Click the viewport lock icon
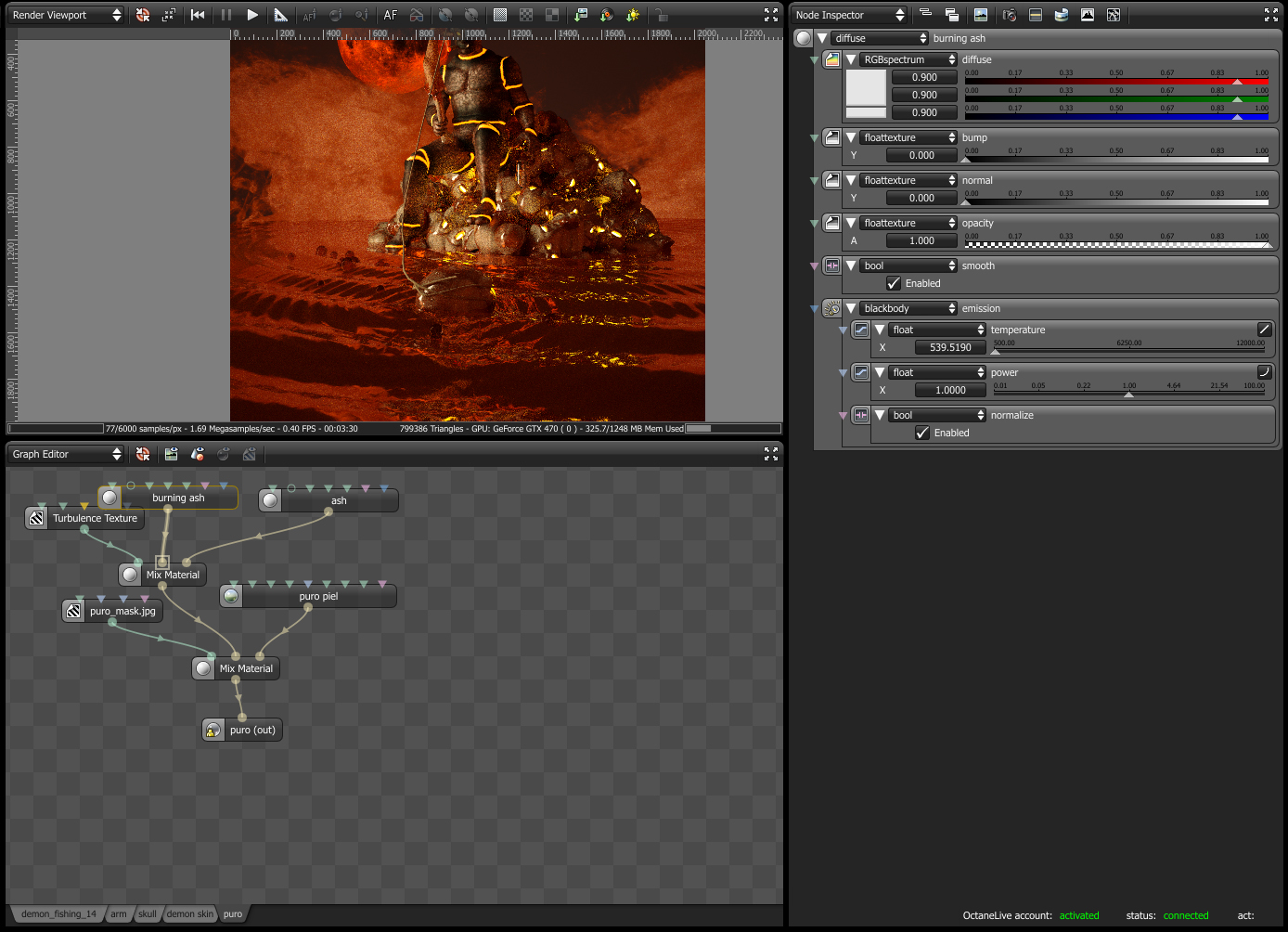This screenshot has width=1288, height=932. coord(661,15)
